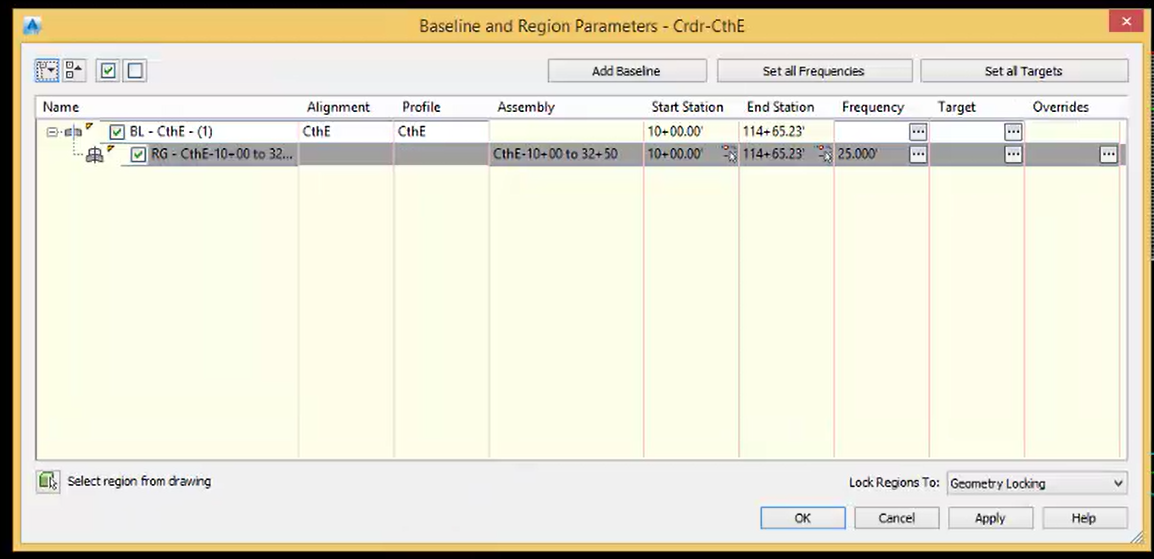Screen dimensions: 1154x559
Task: Click the turn on all regions icon
Action: (108, 70)
